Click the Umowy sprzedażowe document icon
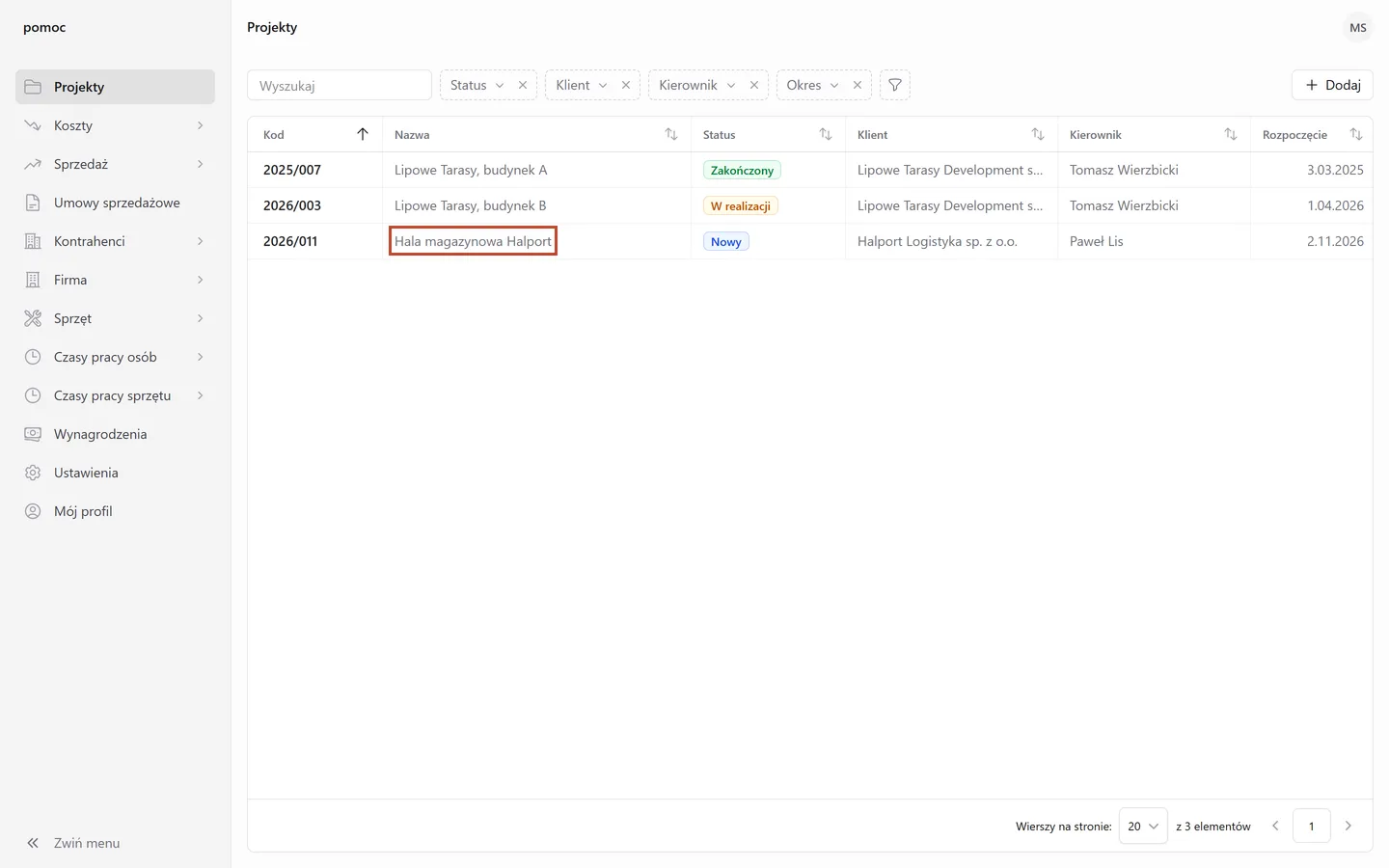Image resolution: width=1389 pixels, height=868 pixels. click(x=33, y=203)
